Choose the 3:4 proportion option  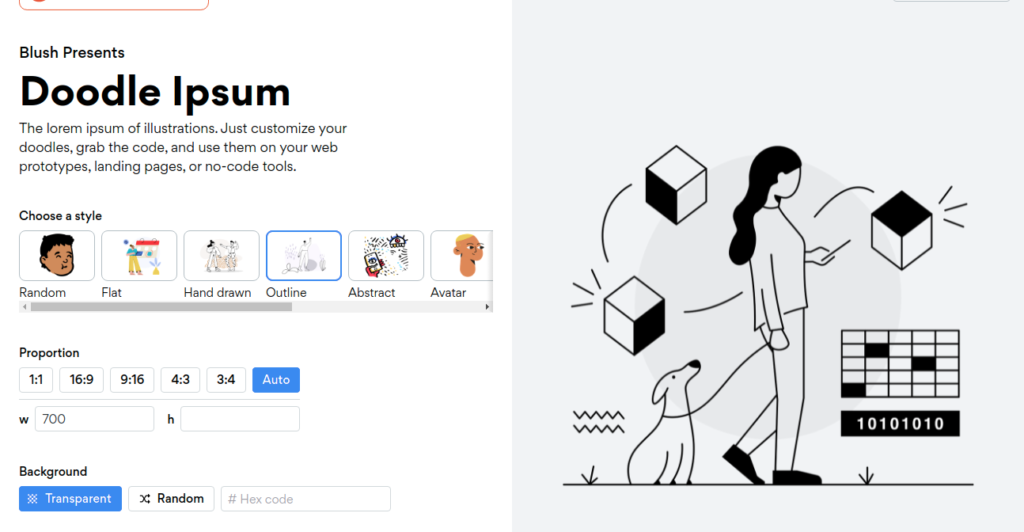pyautogui.click(x=226, y=380)
